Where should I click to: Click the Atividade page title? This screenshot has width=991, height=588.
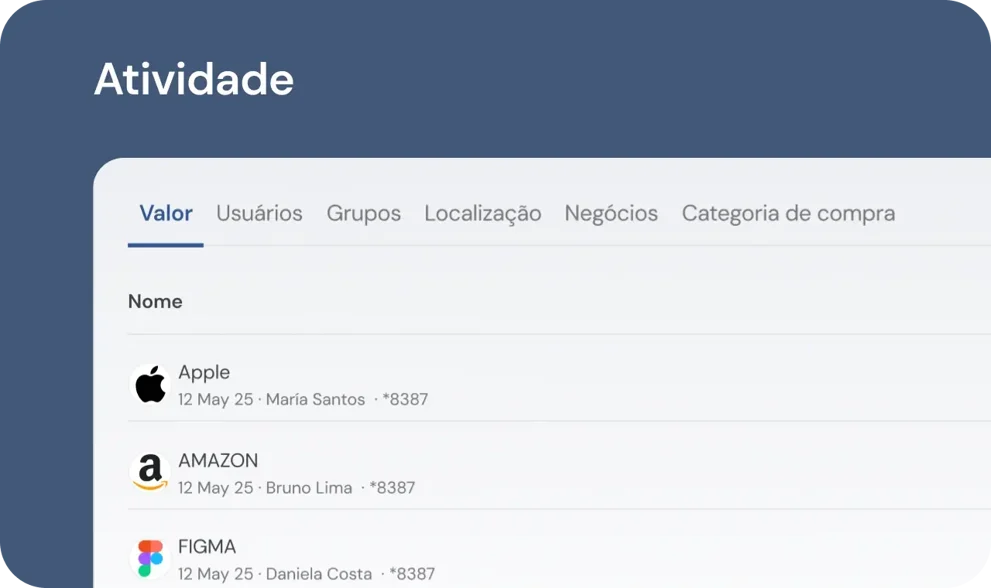(194, 79)
